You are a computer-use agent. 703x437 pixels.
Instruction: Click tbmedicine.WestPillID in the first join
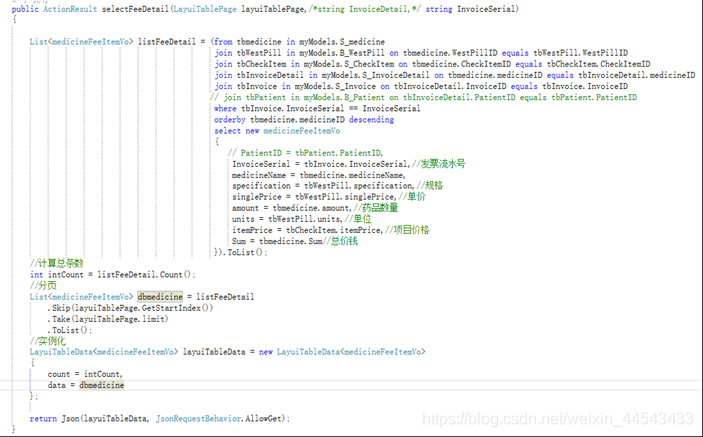click(450, 53)
